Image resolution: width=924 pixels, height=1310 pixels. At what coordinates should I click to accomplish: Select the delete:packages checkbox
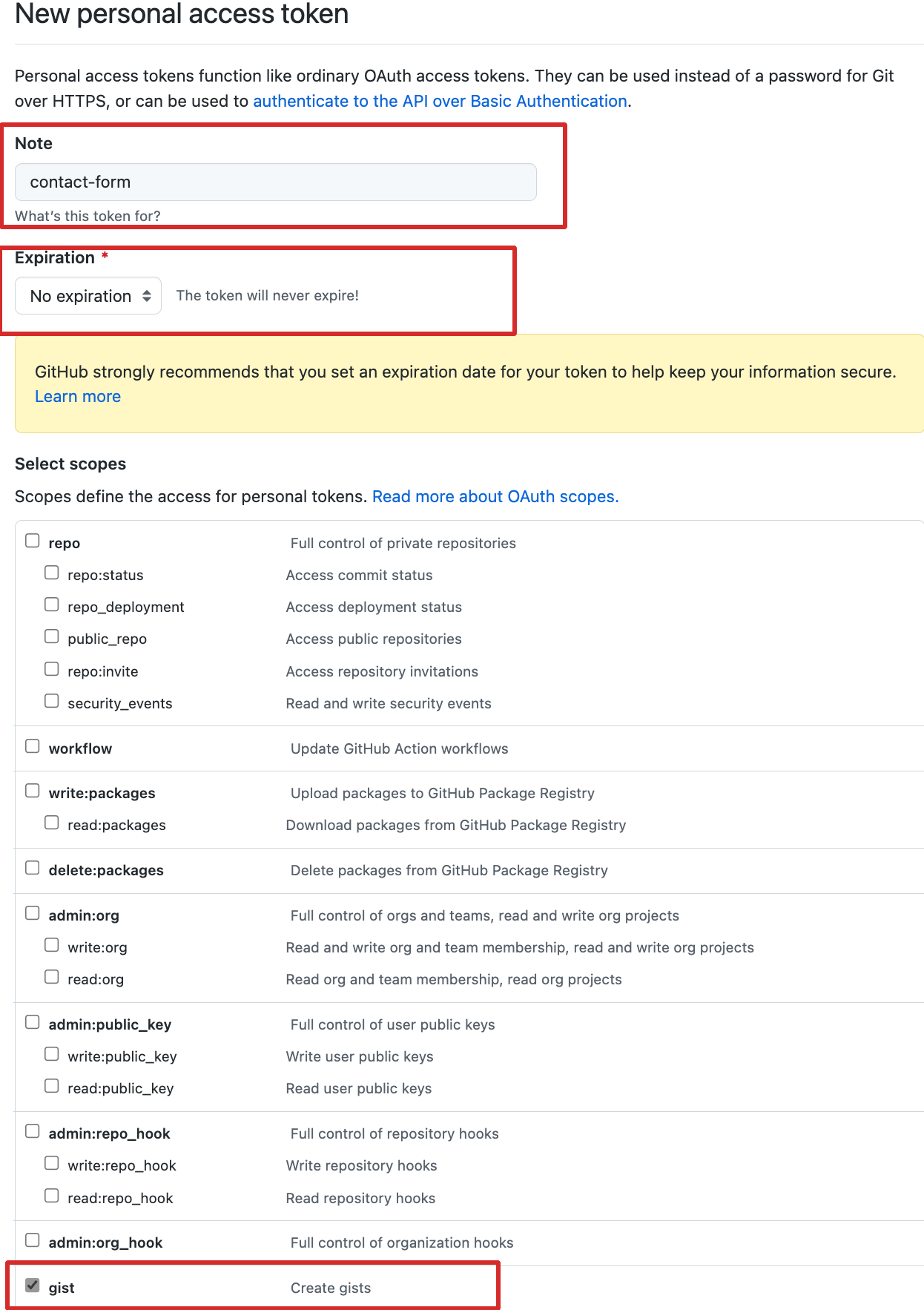33,868
